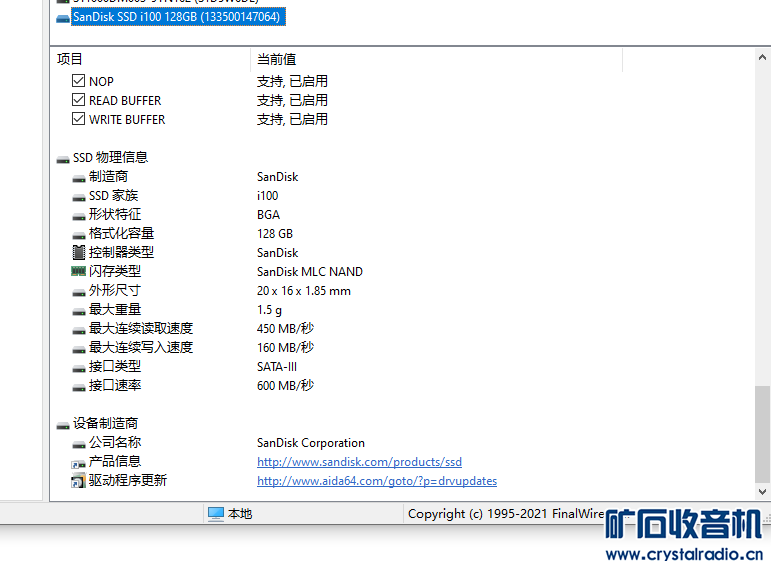The width and height of the screenshot is (771, 567).
Task: Open the aida64.com driver updates link
Action: pos(377,481)
